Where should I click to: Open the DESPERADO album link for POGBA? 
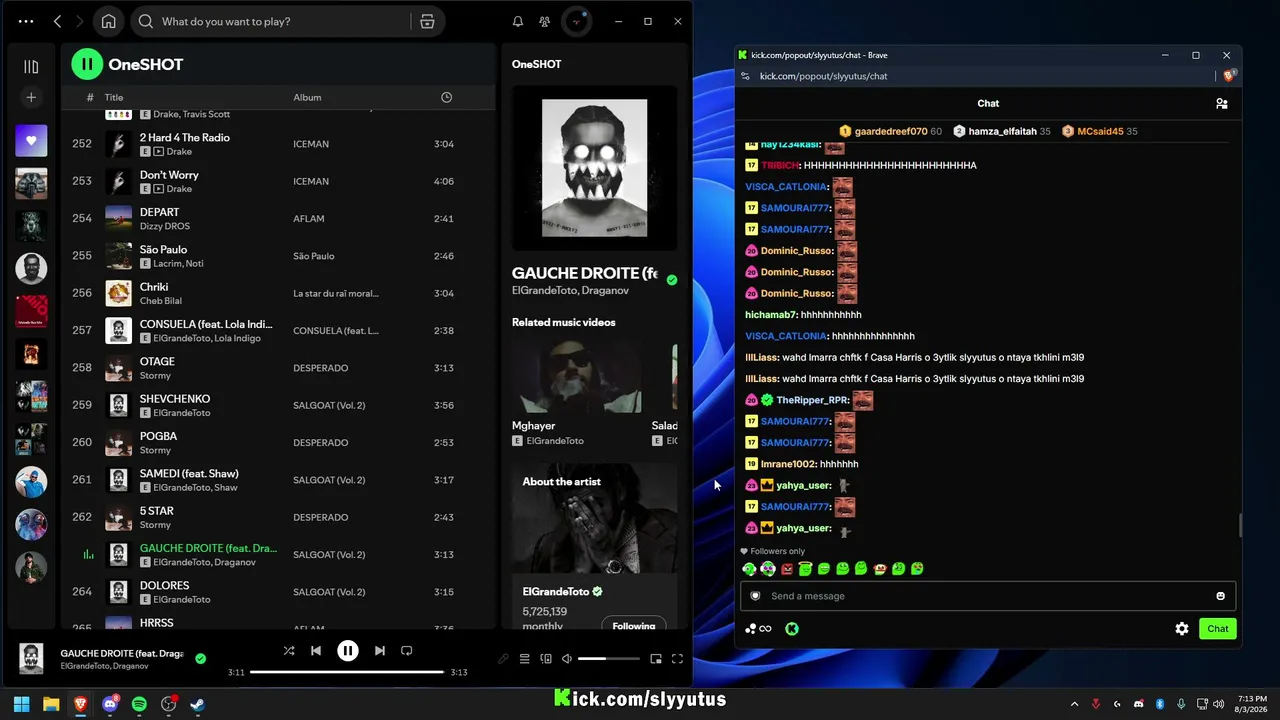coord(321,442)
